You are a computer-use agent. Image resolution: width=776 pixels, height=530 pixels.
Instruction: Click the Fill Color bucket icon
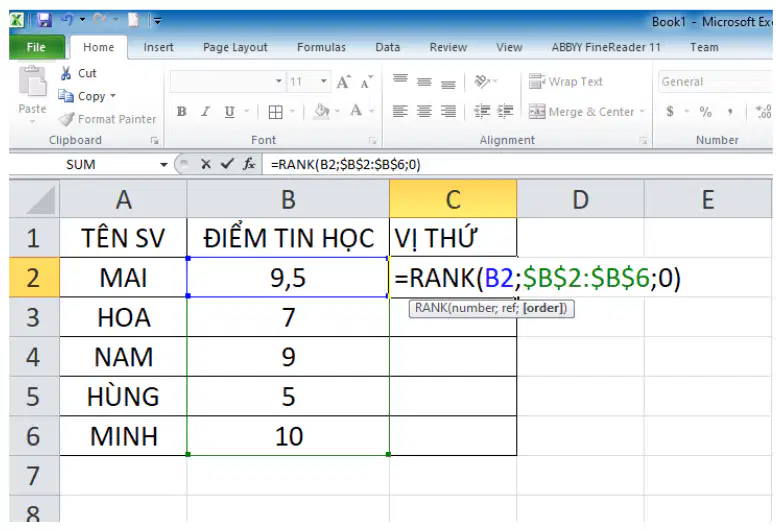322,111
